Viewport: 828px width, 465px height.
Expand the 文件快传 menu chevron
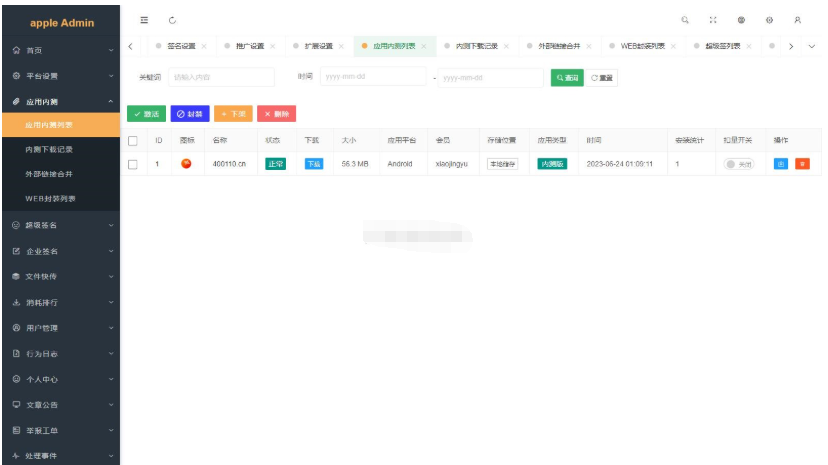(111, 277)
